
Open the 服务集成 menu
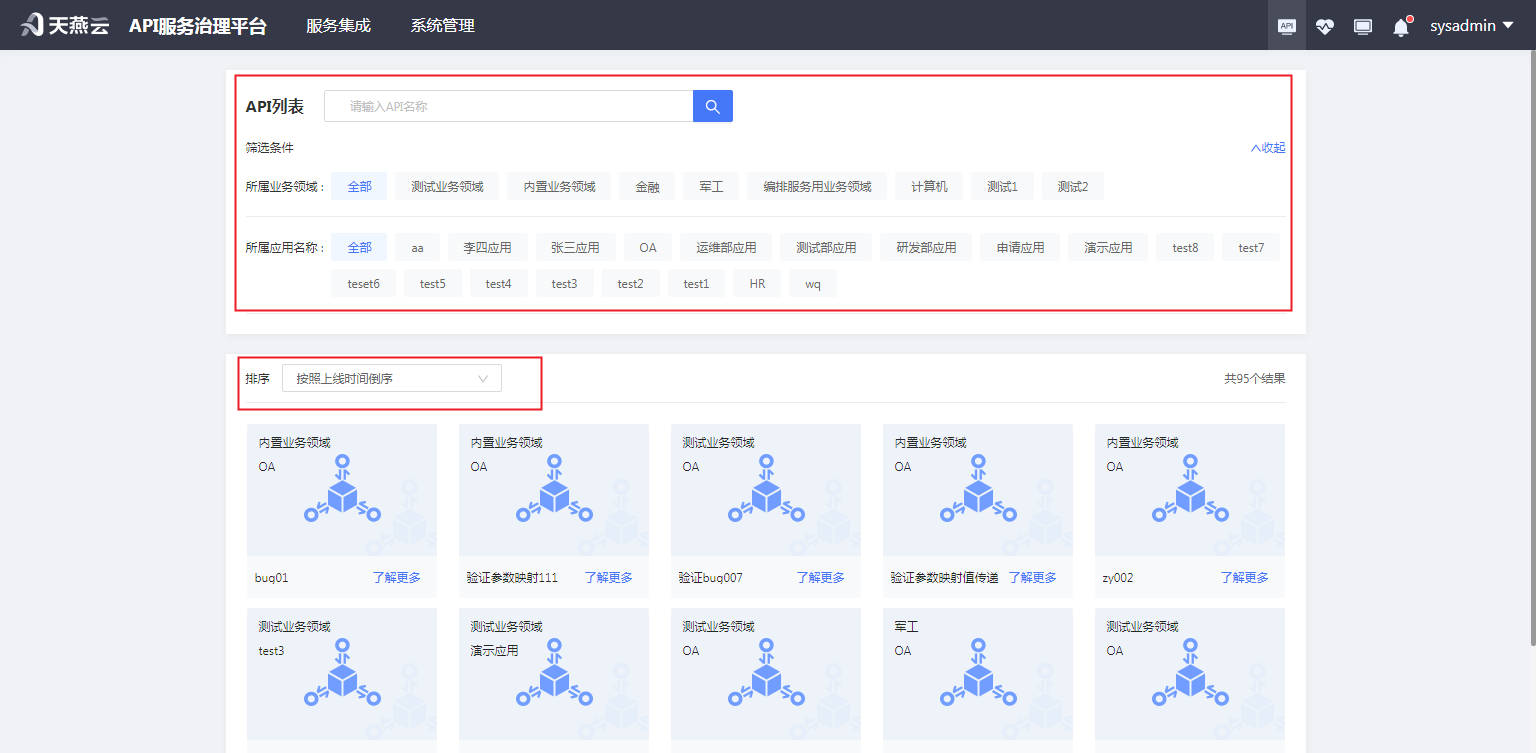click(337, 25)
